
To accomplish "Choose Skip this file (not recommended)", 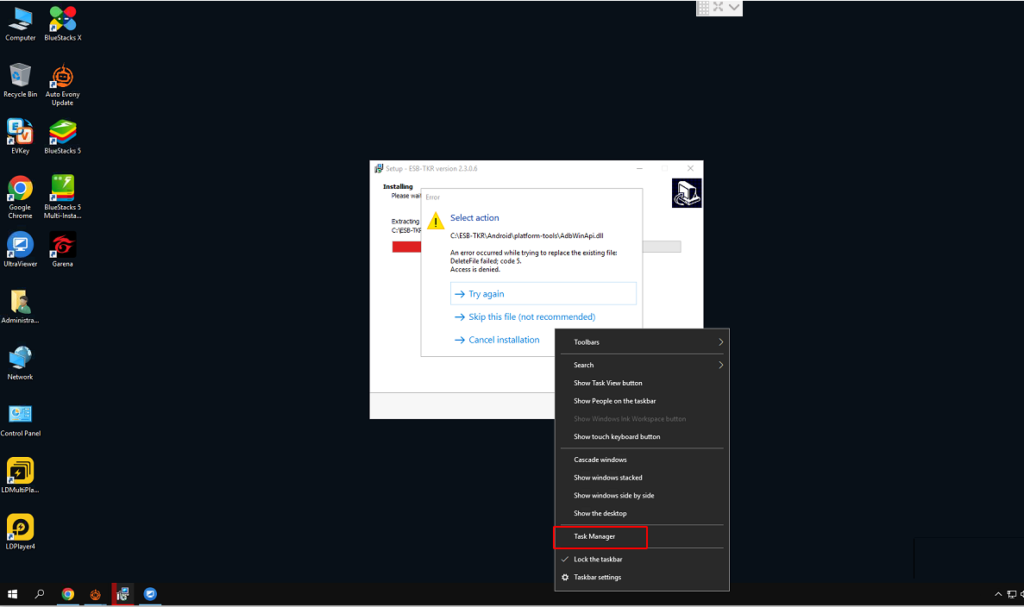I will [531, 317].
